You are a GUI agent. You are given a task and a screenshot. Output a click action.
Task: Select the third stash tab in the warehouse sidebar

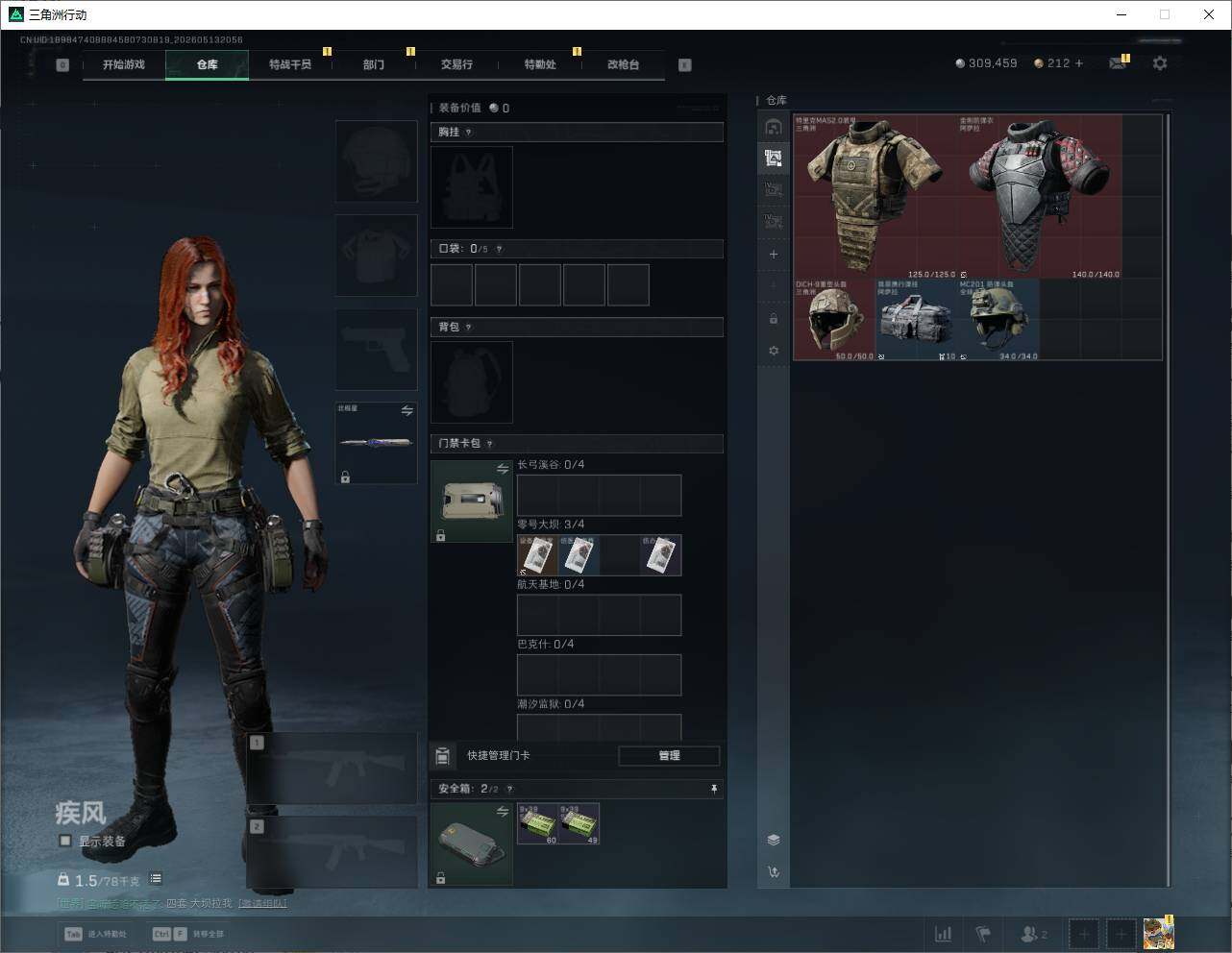pos(774,190)
